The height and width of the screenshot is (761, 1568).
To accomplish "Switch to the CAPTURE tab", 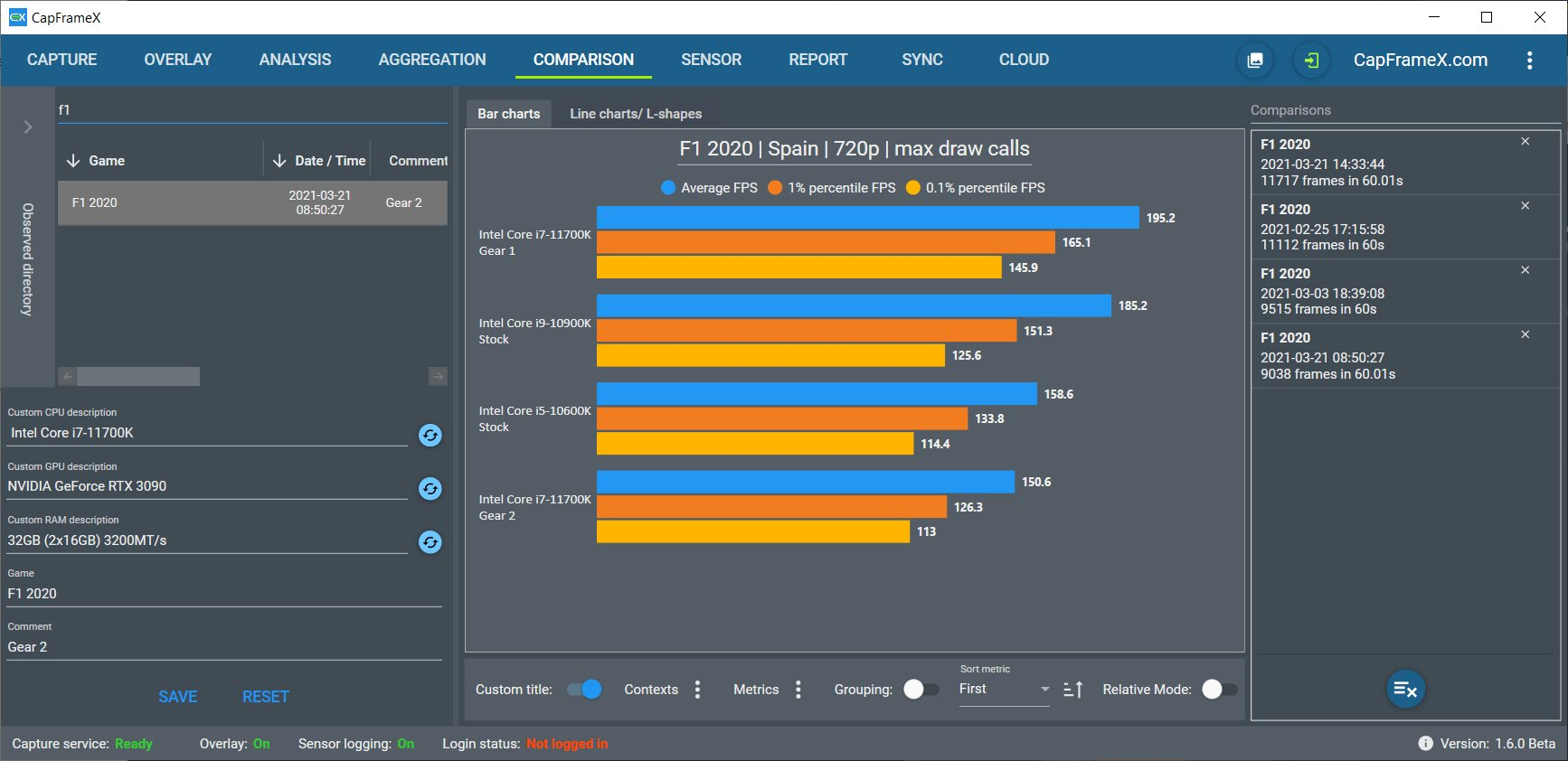I will tap(62, 60).
